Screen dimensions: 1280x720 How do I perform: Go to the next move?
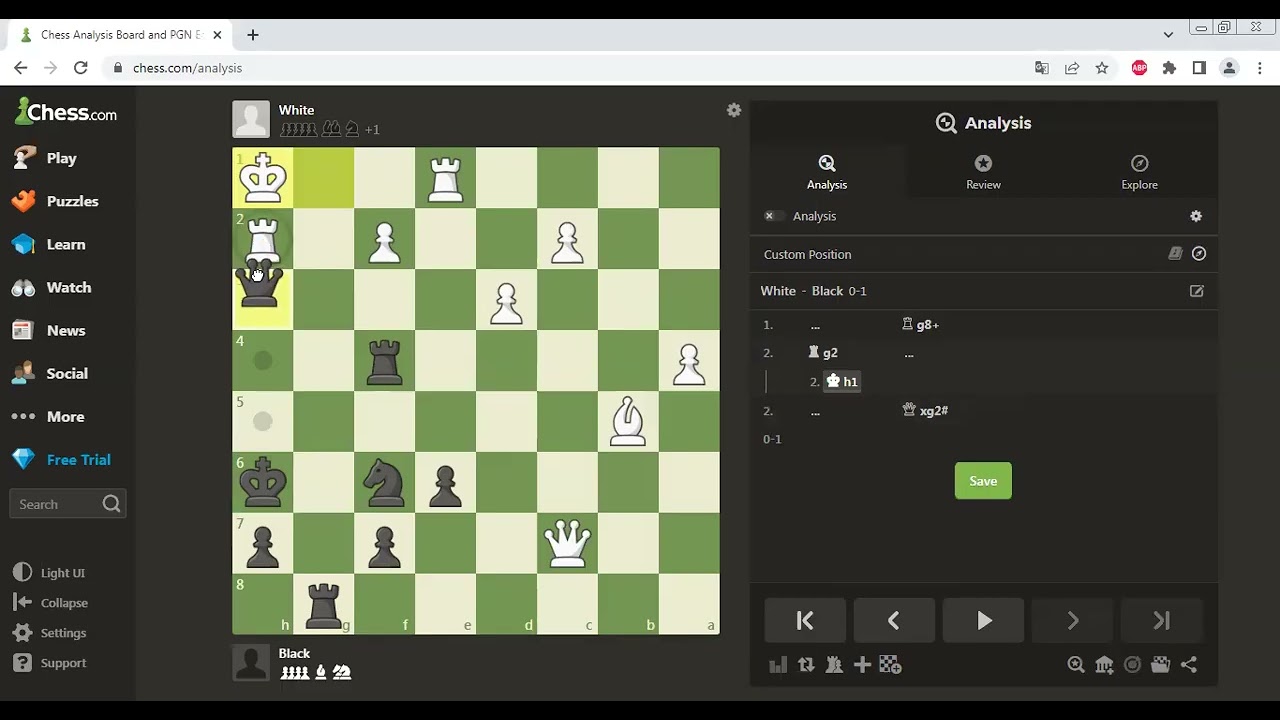[x=1072, y=621]
